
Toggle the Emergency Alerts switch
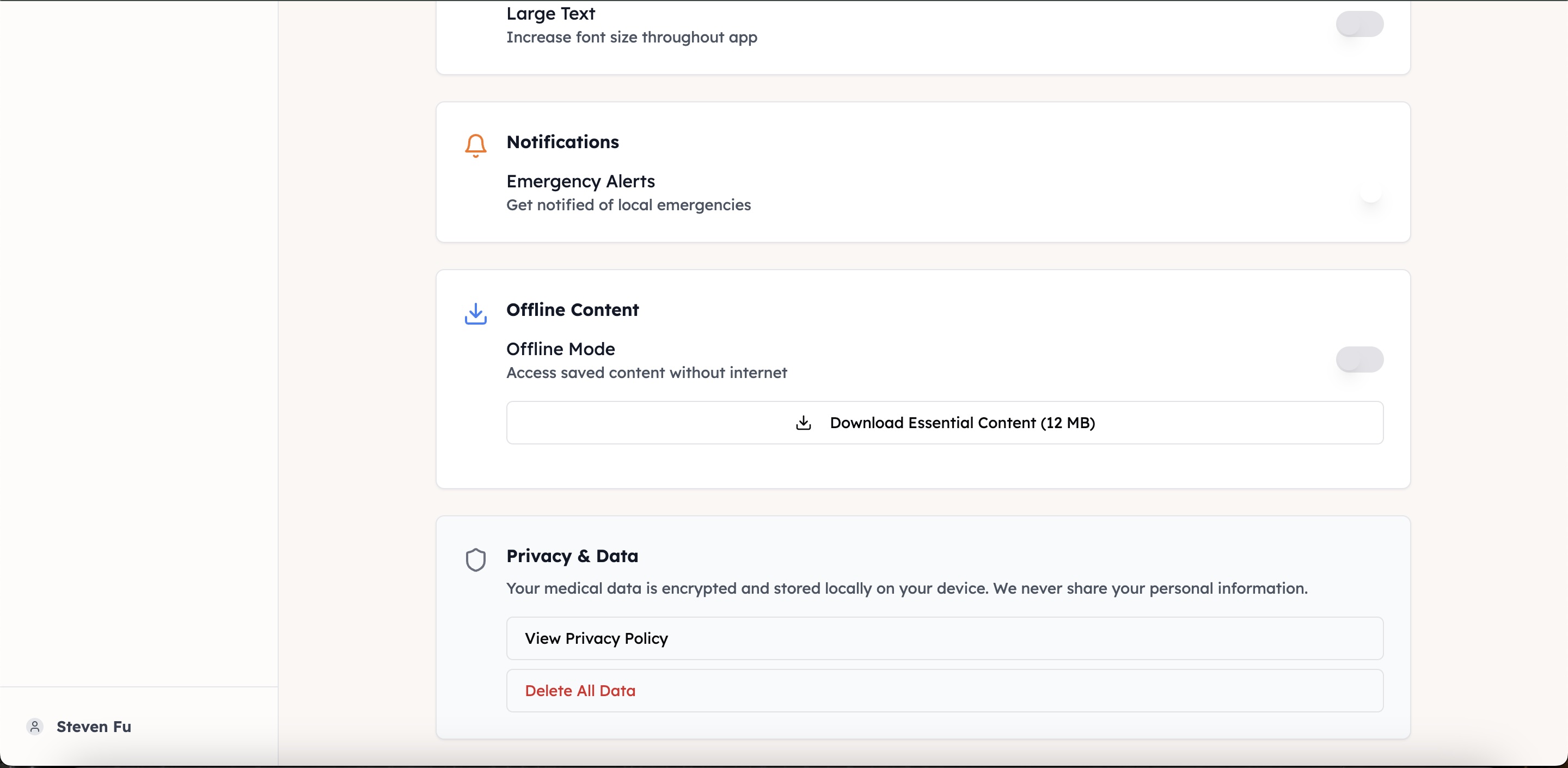pyautogui.click(x=1360, y=193)
